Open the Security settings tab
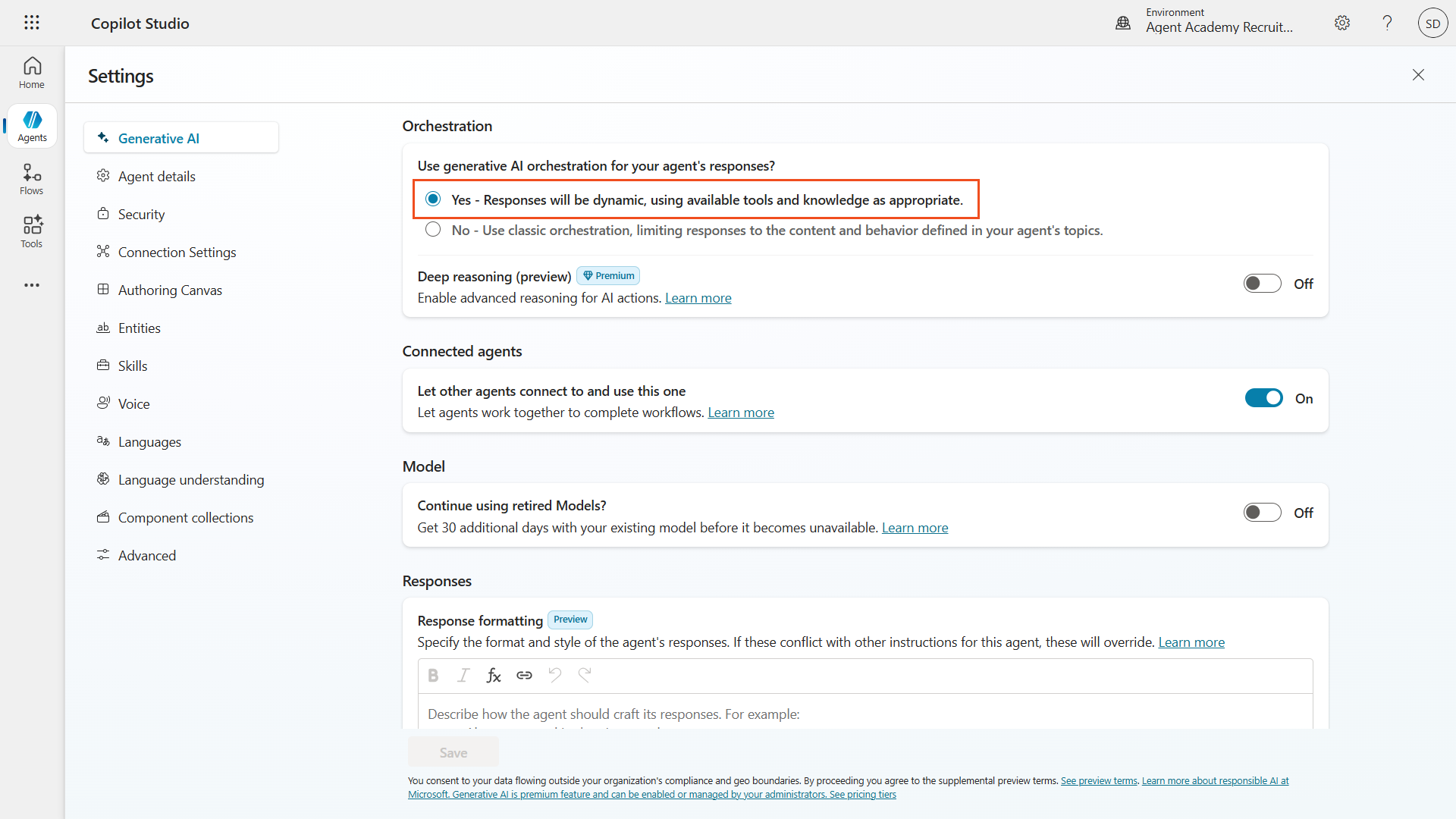The height and width of the screenshot is (819, 1456). click(141, 215)
